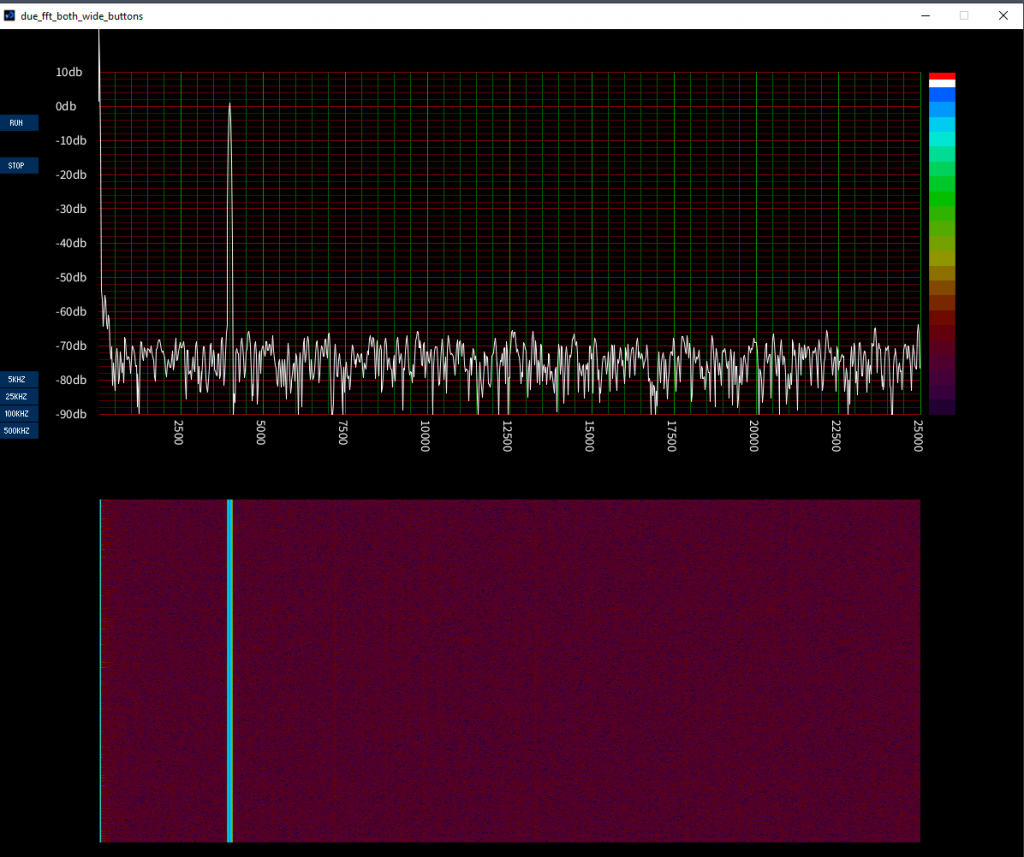Click the 25000 frequency axis label
This screenshot has height=857, width=1024.
click(x=918, y=436)
